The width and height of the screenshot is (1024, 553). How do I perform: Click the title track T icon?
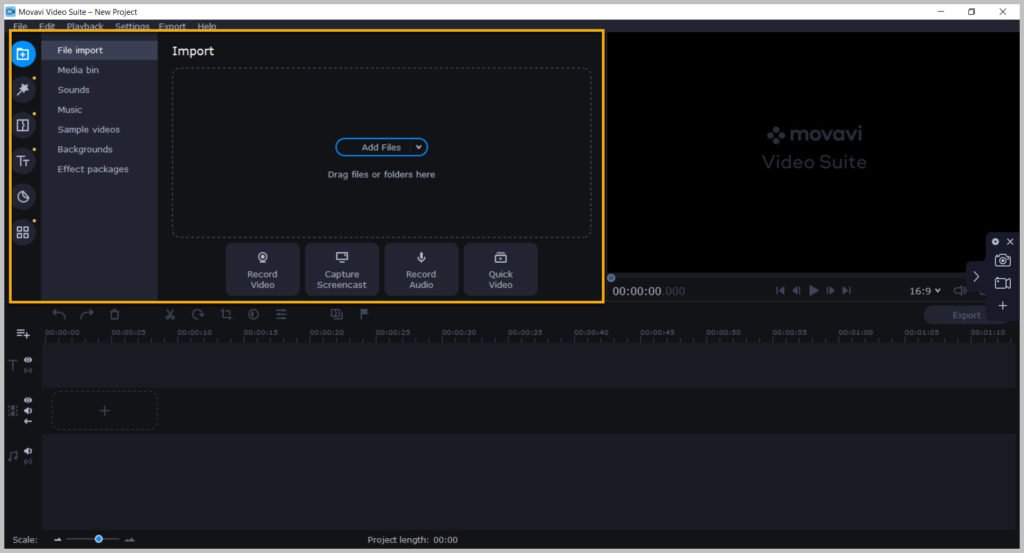(x=12, y=365)
